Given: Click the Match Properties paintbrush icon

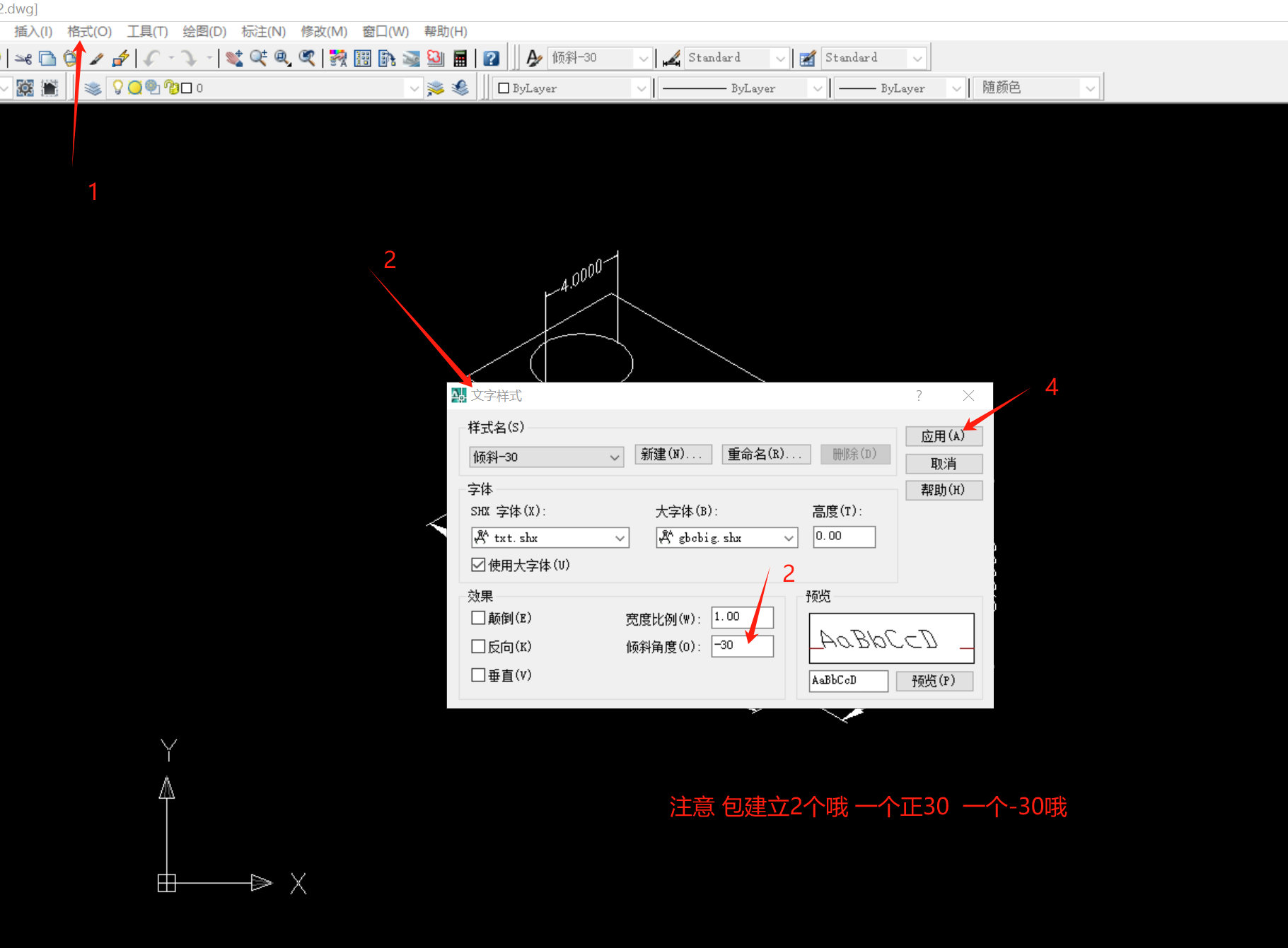Looking at the screenshot, I should coord(97,59).
